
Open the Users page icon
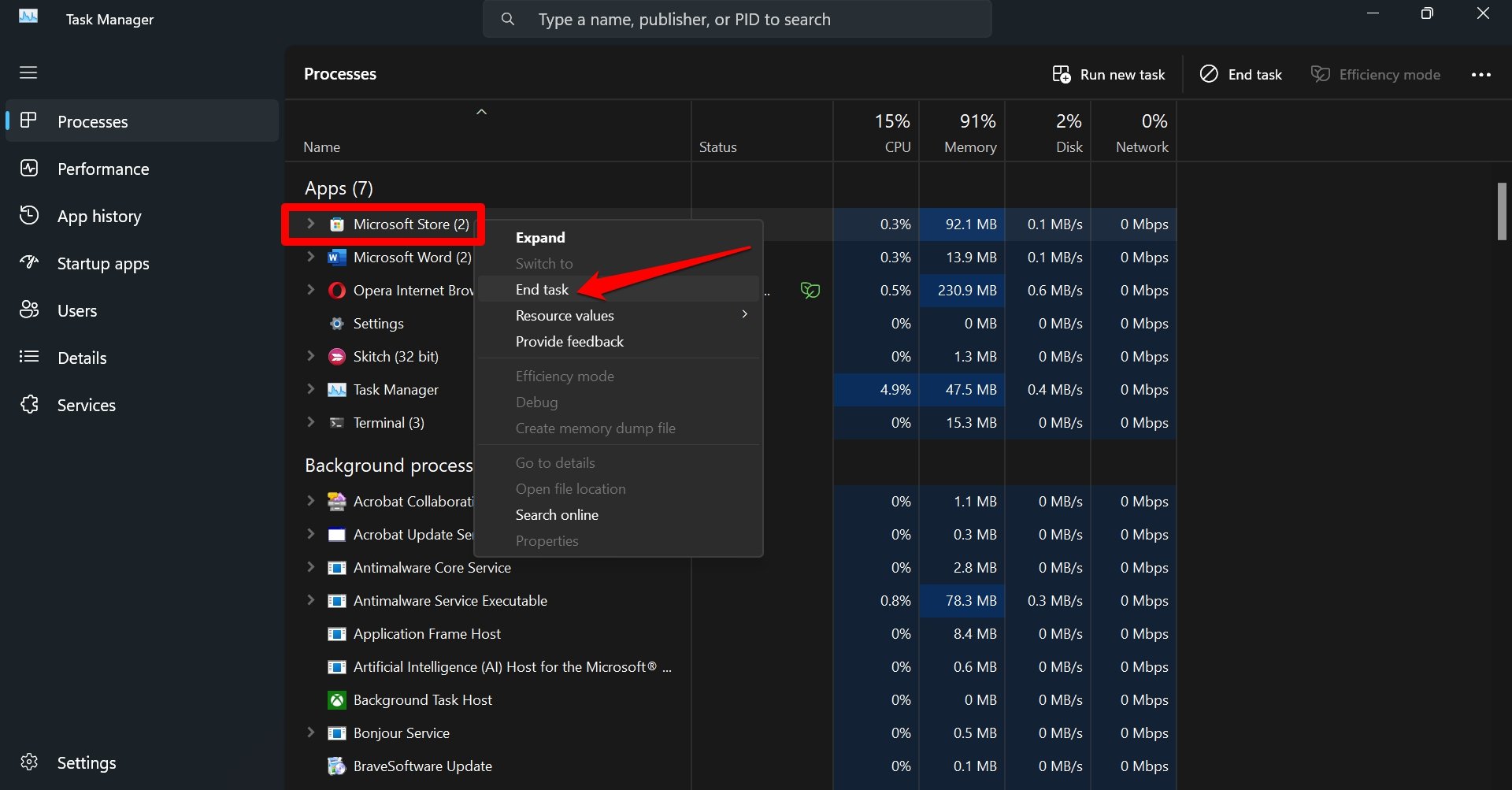(29, 310)
